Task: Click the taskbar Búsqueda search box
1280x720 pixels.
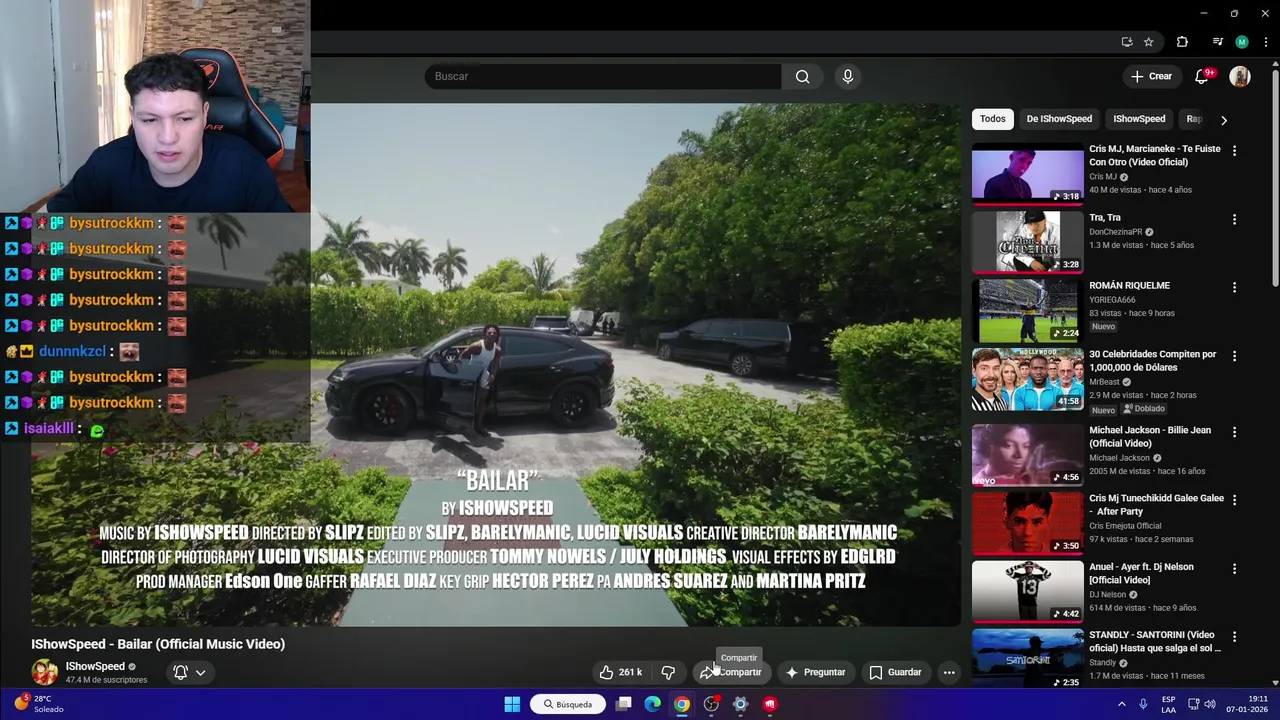Action: tap(568, 704)
